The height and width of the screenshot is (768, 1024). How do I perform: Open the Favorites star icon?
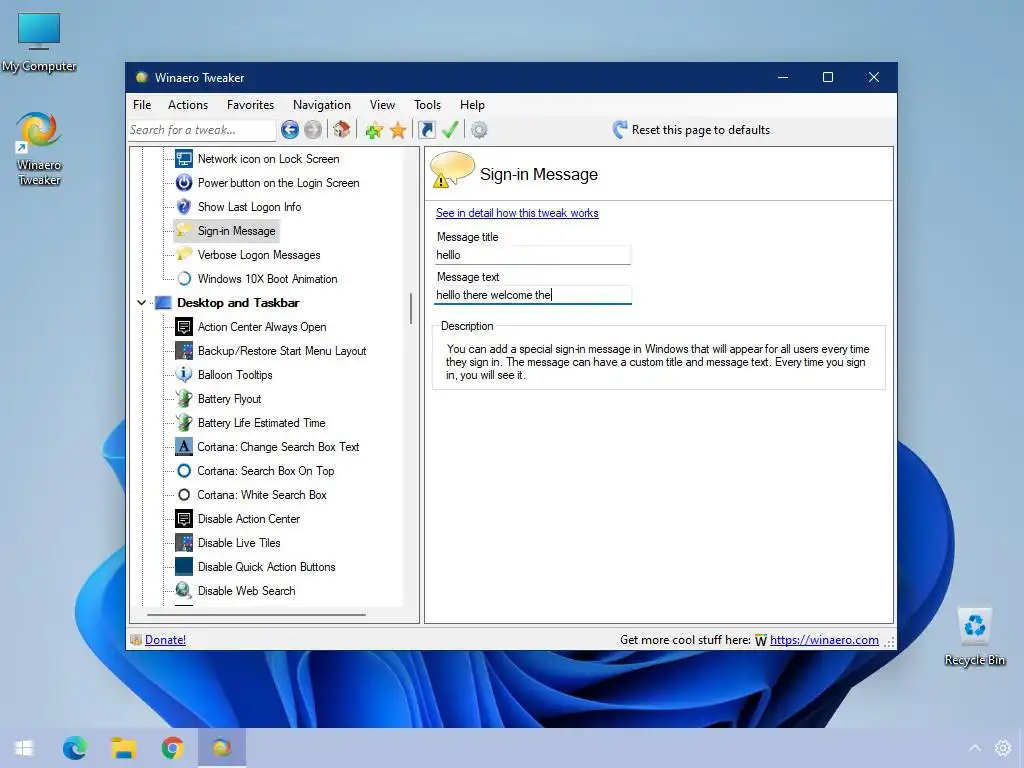pos(398,131)
